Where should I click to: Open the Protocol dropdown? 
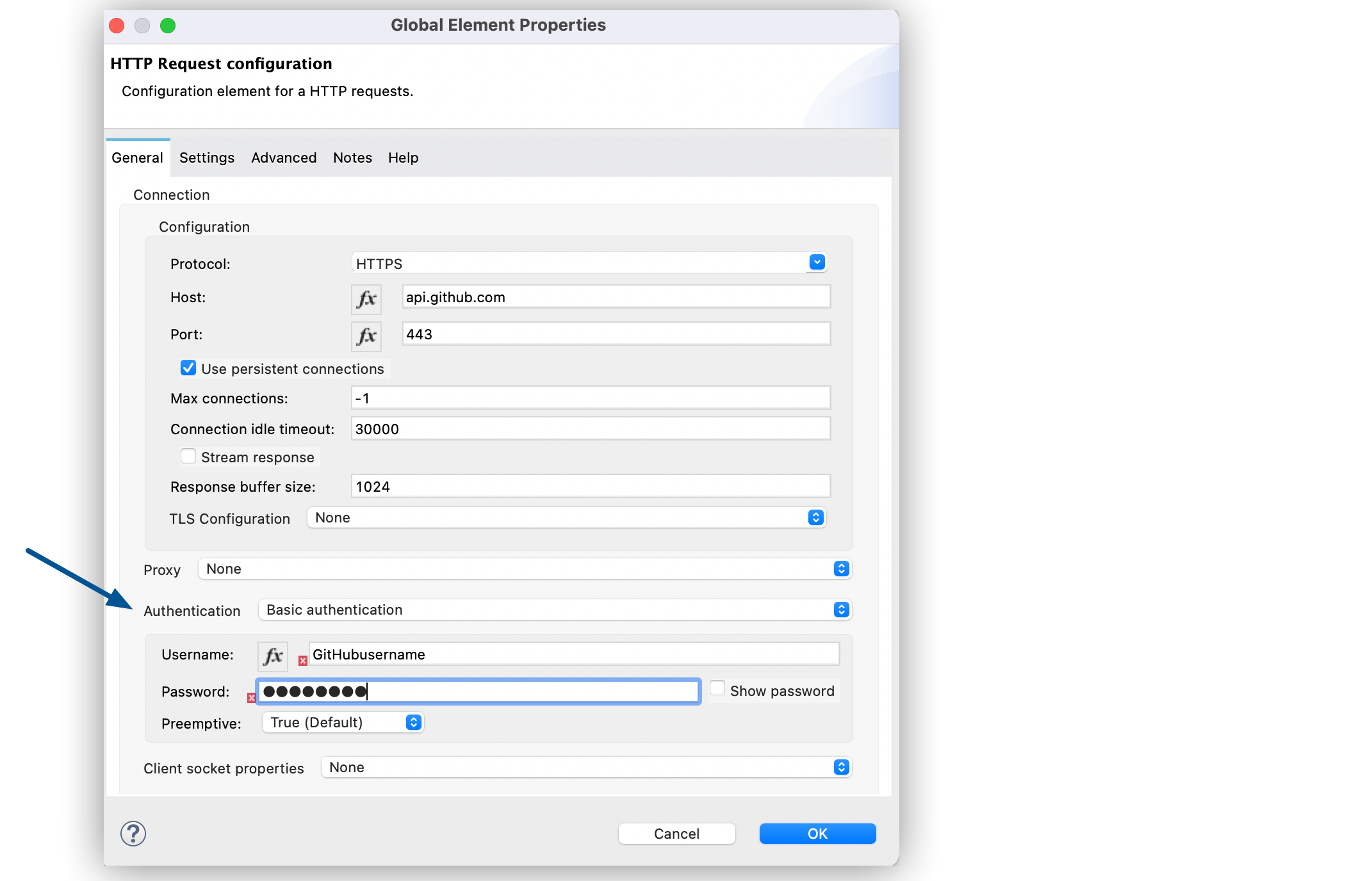pyautogui.click(x=816, y=262)
